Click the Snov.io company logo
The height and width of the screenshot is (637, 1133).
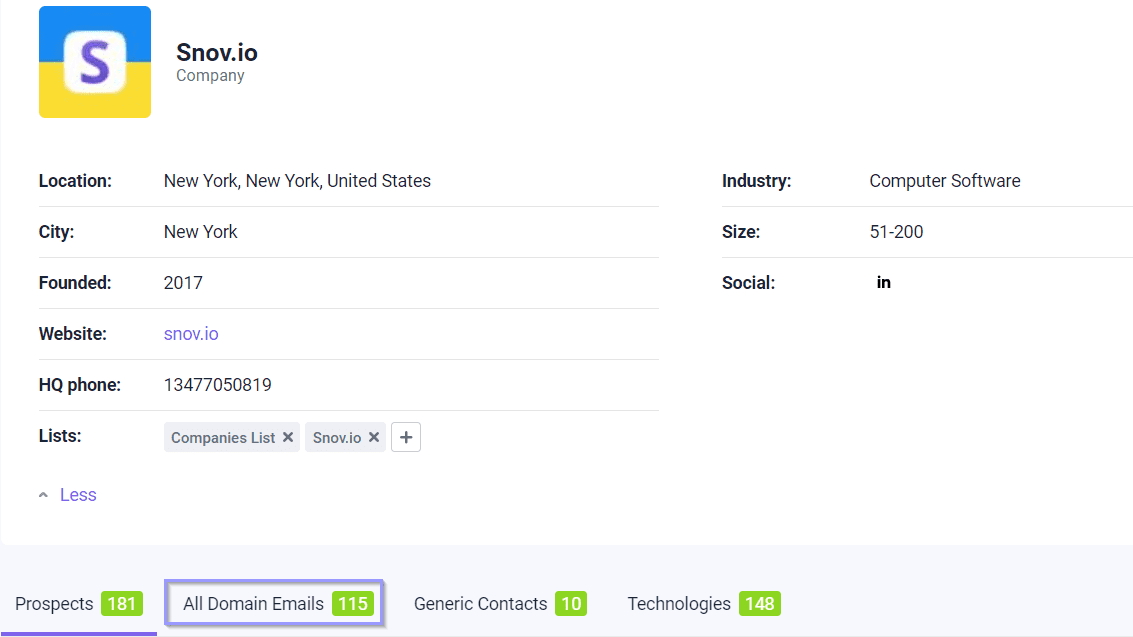coord(95,62)
